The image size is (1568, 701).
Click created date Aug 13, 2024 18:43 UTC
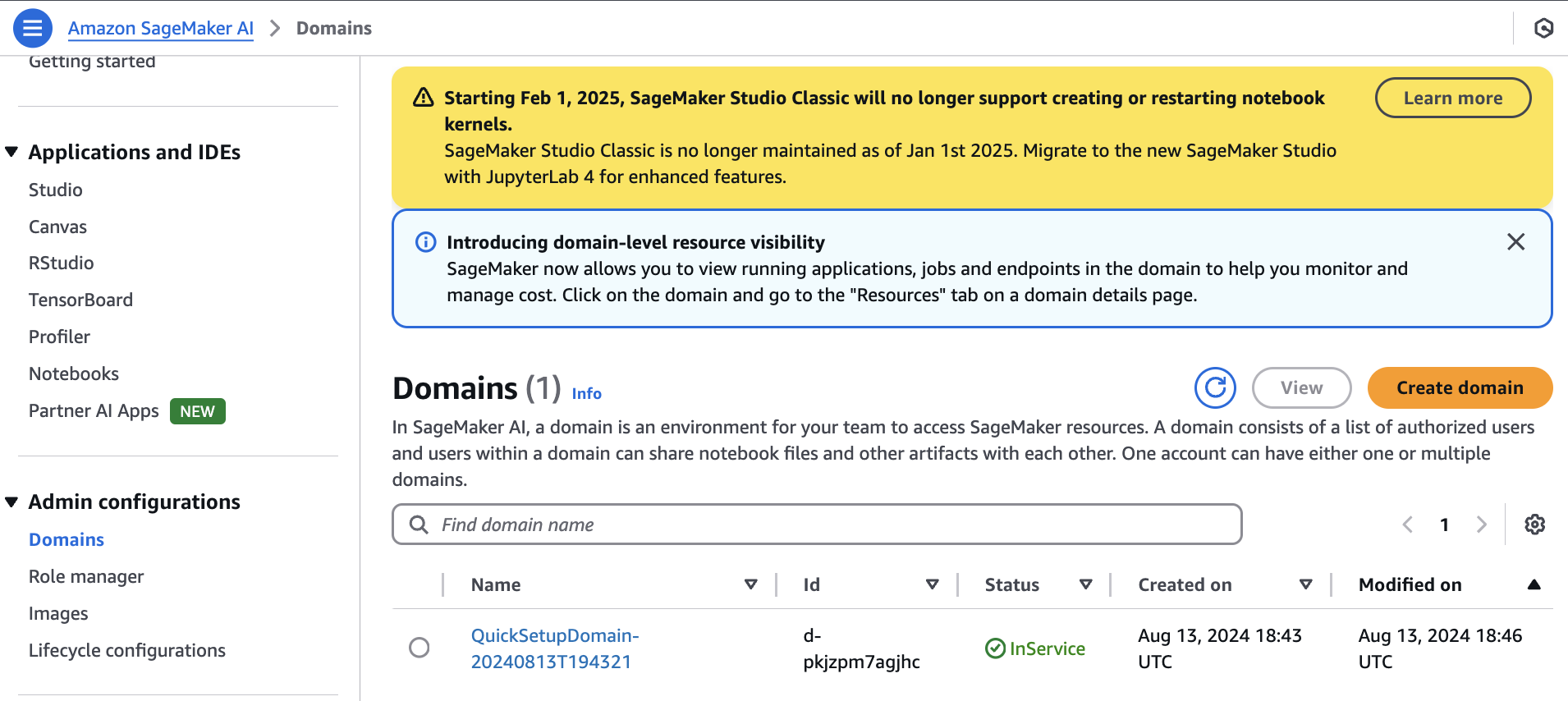pyautogui.click(x=1220, y=648)
